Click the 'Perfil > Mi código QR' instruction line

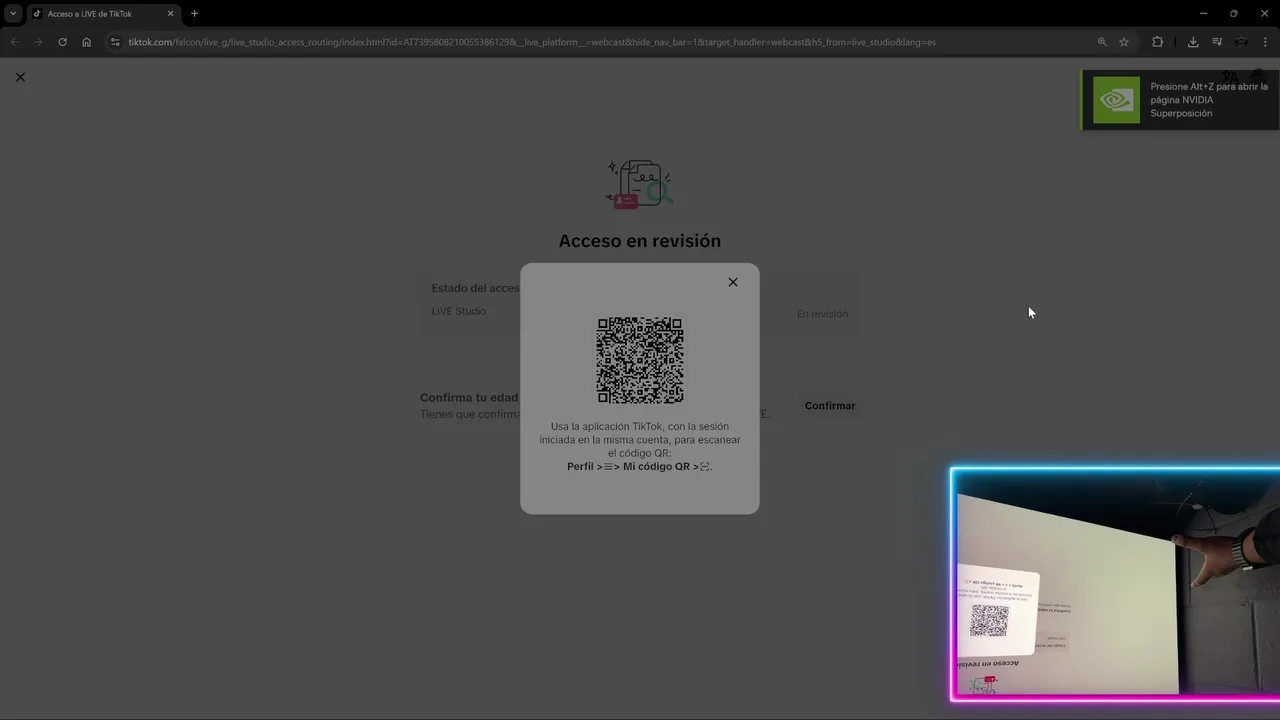click(x=640, y=467)
